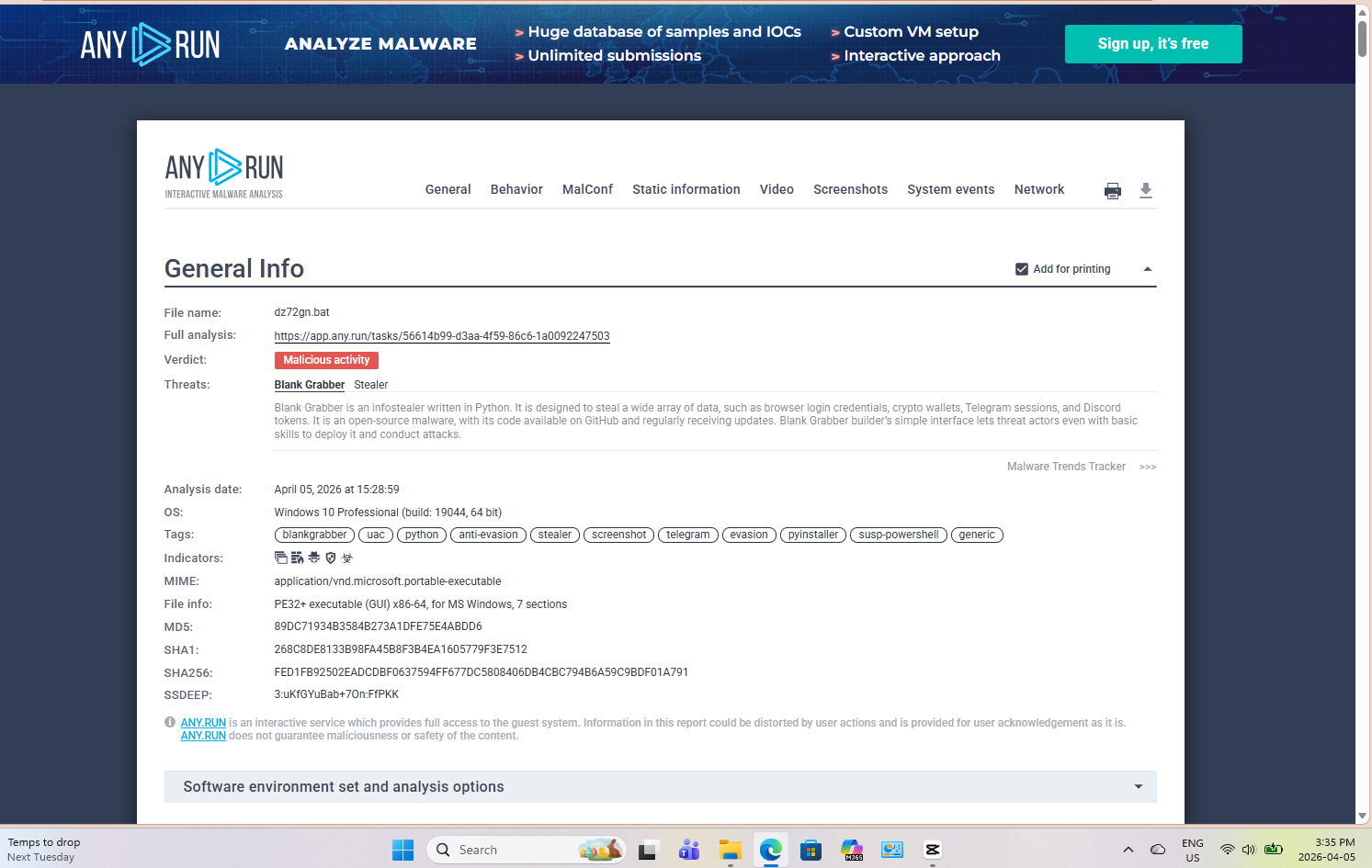This screenshot has height=868, width=1372.
Task: Click the download report icon
Action: pyautogui.click(x=1146, y=190)
